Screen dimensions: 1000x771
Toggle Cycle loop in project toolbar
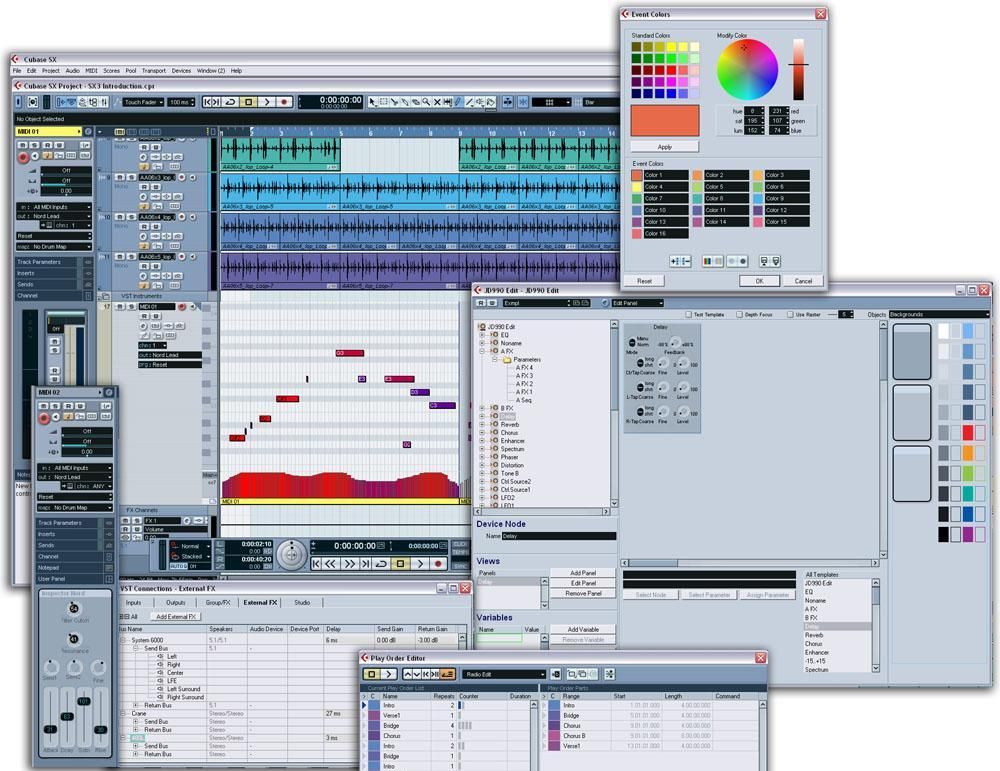tap(230, 102)
